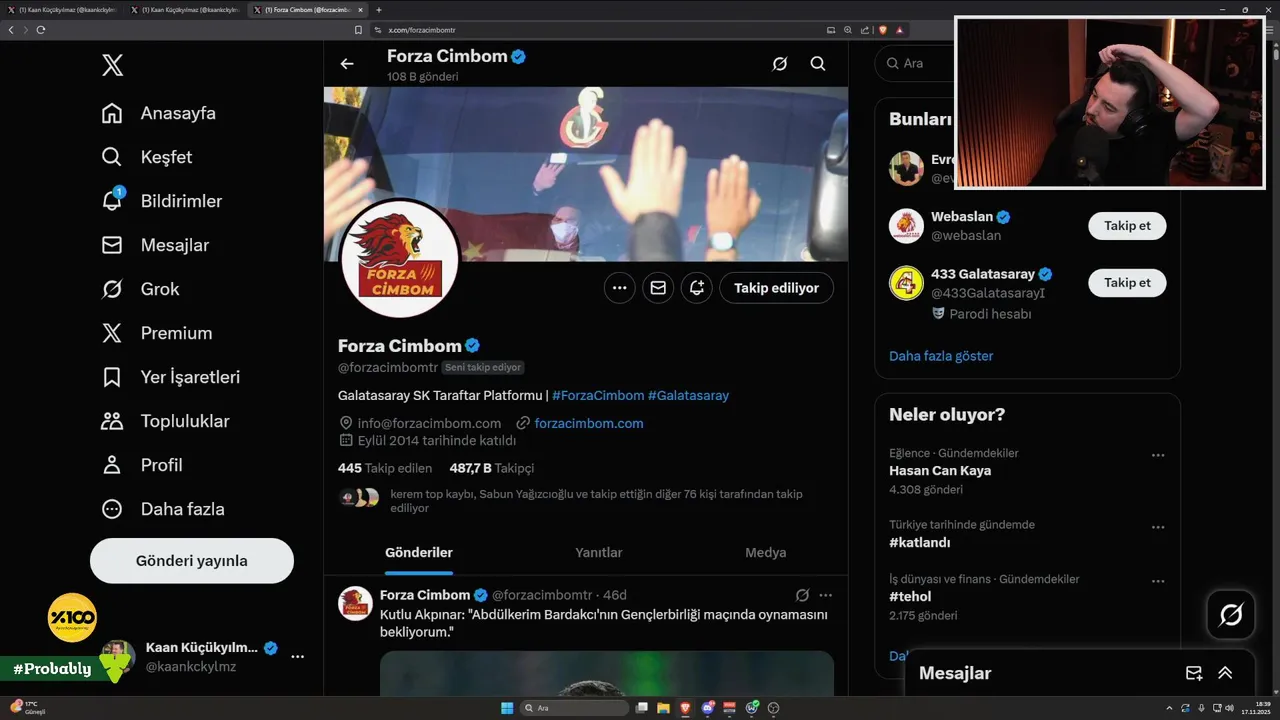Open the Windows Start menu
The image size is (1280, 720).
[507, 708]
